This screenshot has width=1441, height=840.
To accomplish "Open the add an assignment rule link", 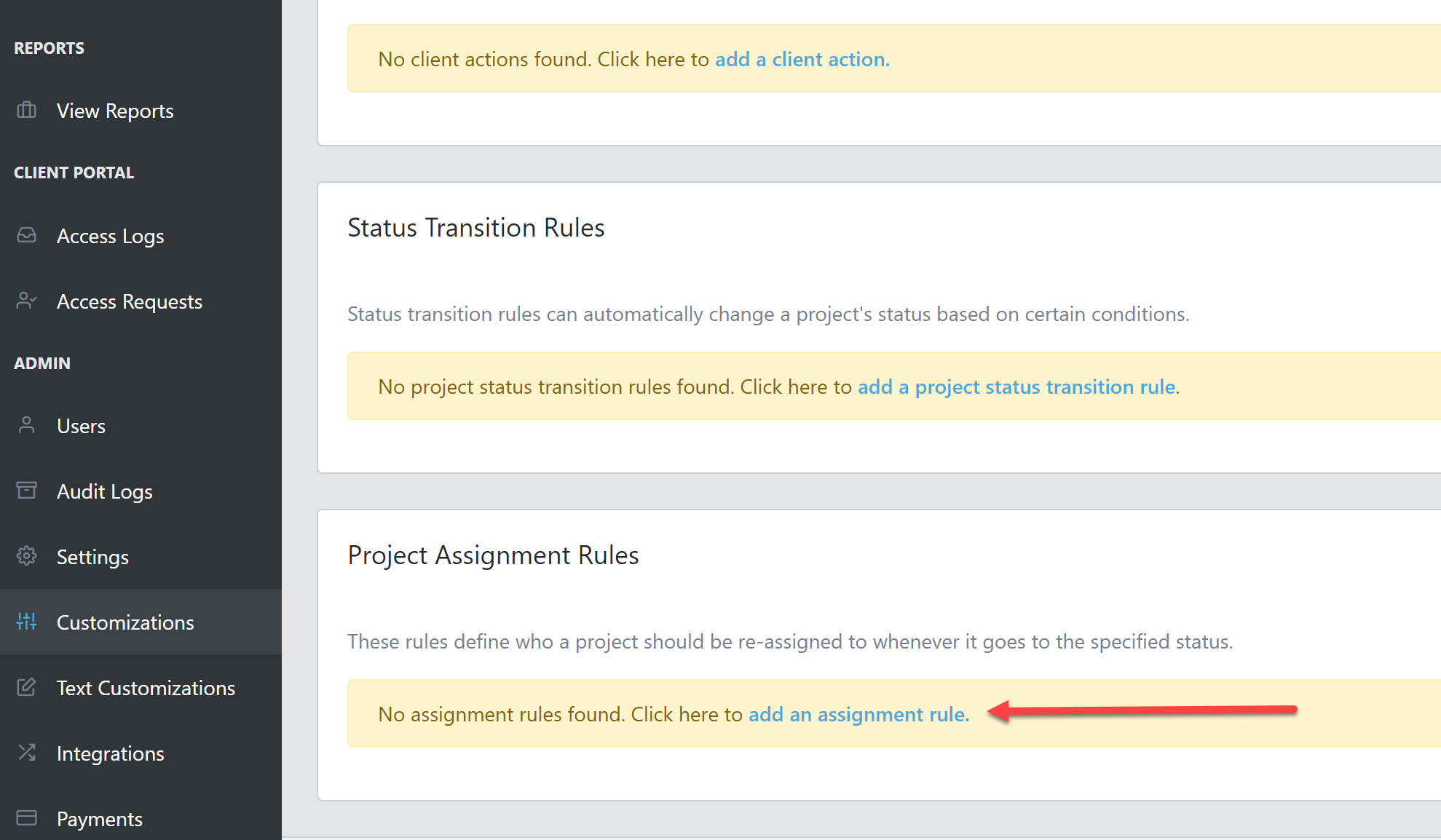I will click(x=857, y=714).
